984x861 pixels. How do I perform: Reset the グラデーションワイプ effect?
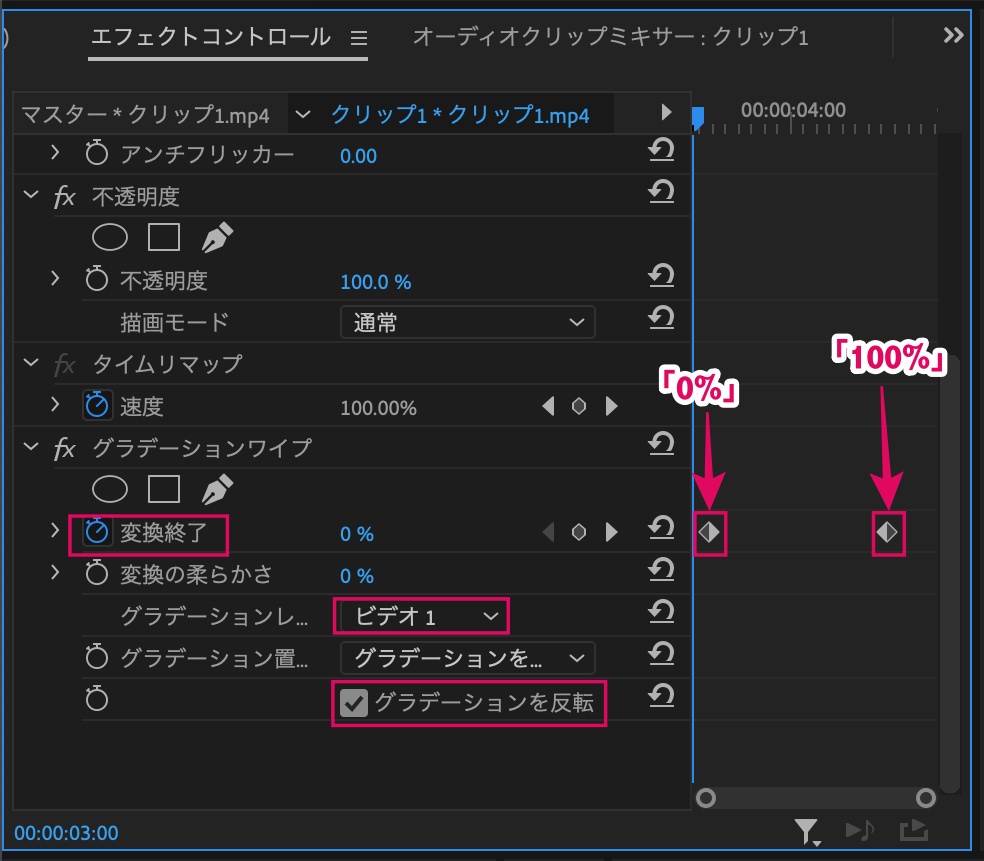[x=661, y=444]
